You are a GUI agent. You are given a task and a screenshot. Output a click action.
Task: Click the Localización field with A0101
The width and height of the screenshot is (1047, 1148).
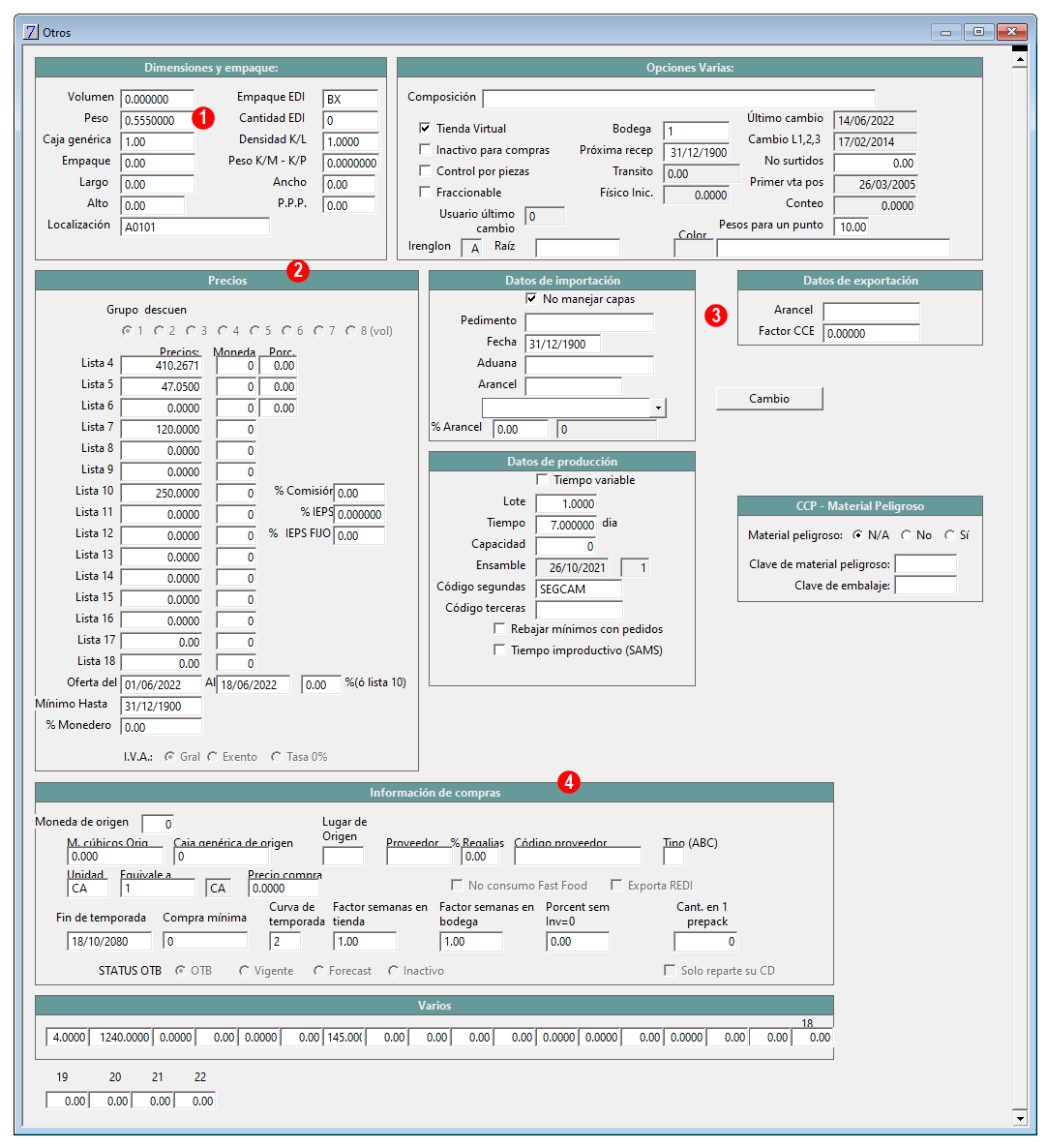[194, 227]
